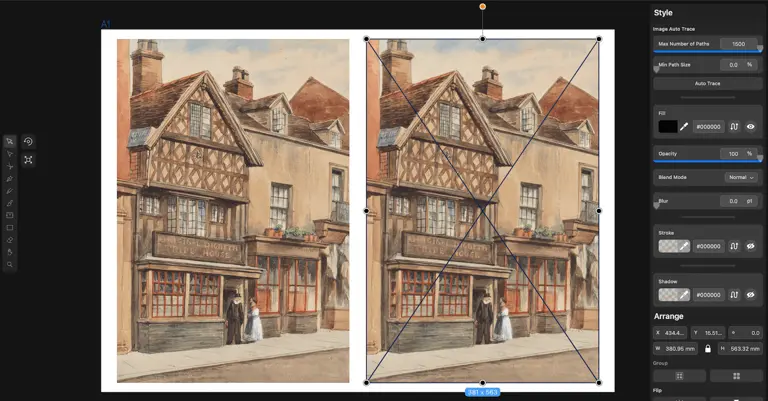Viewport: 768px width, 401px height.
Task: Click the Max Number of Paths slider handle
Action: coord(760,49)
